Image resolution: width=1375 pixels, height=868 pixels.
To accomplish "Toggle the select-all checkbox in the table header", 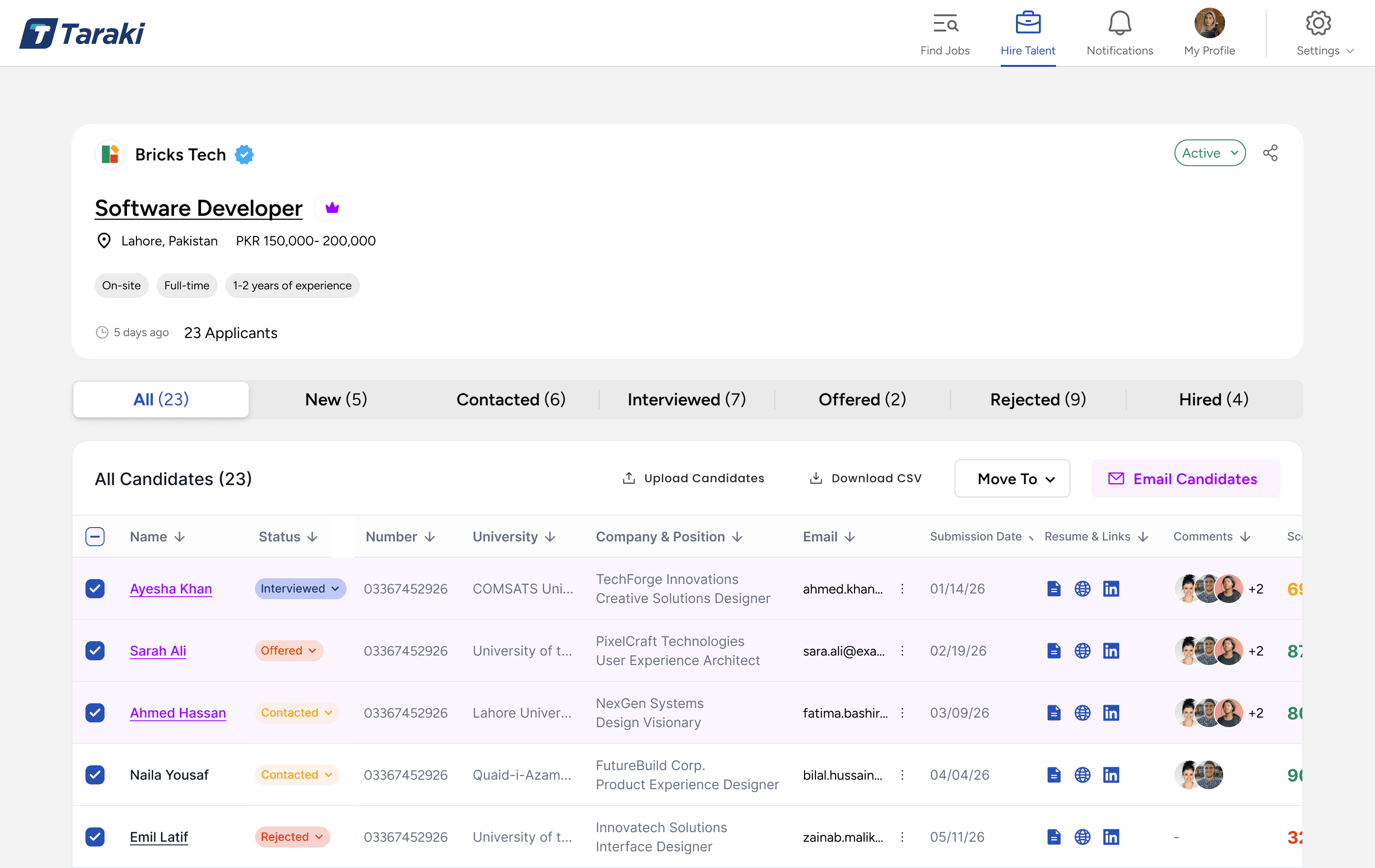I will click(95, 536).
